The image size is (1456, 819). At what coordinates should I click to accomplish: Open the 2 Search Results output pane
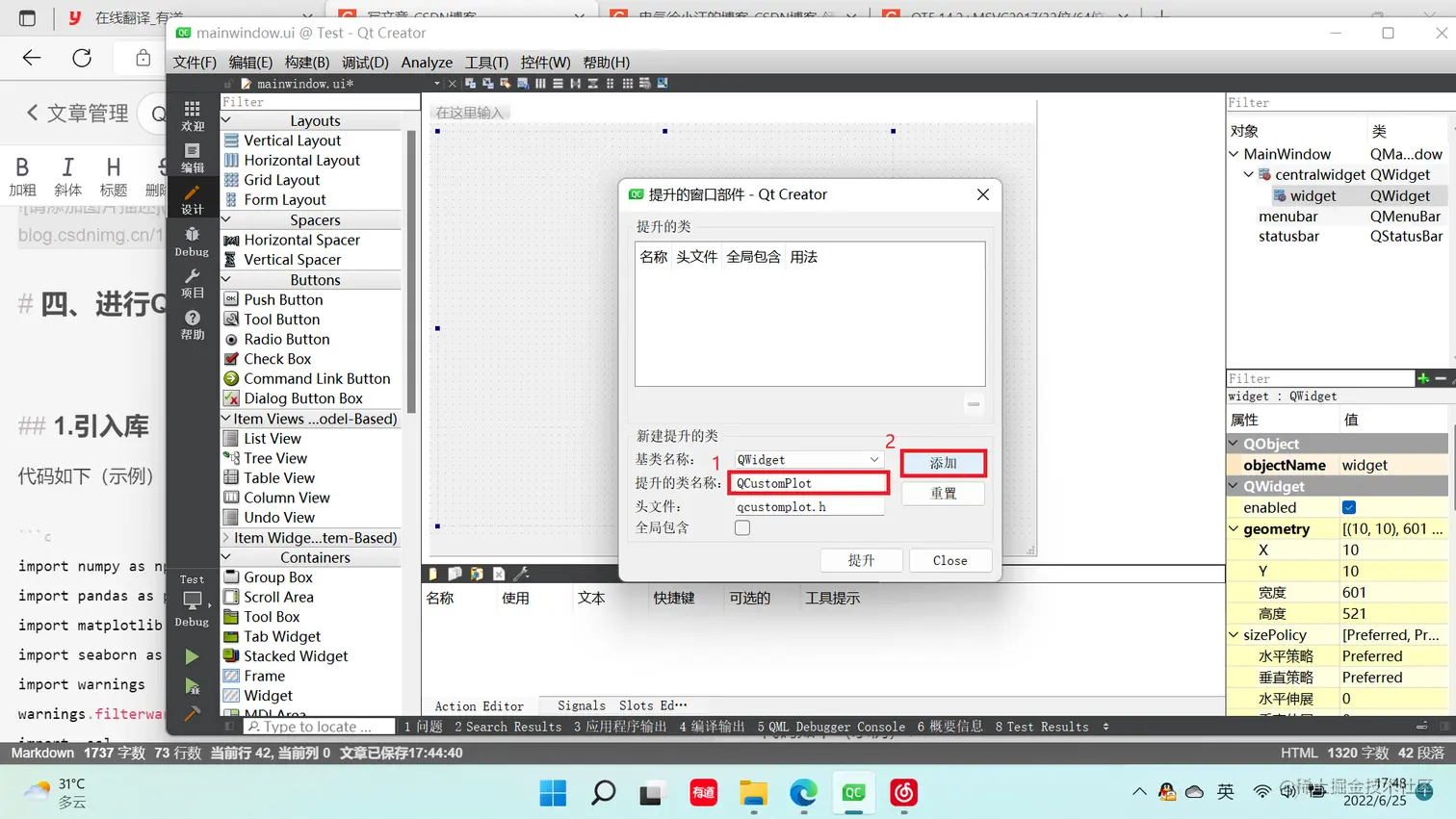(507, 727)
